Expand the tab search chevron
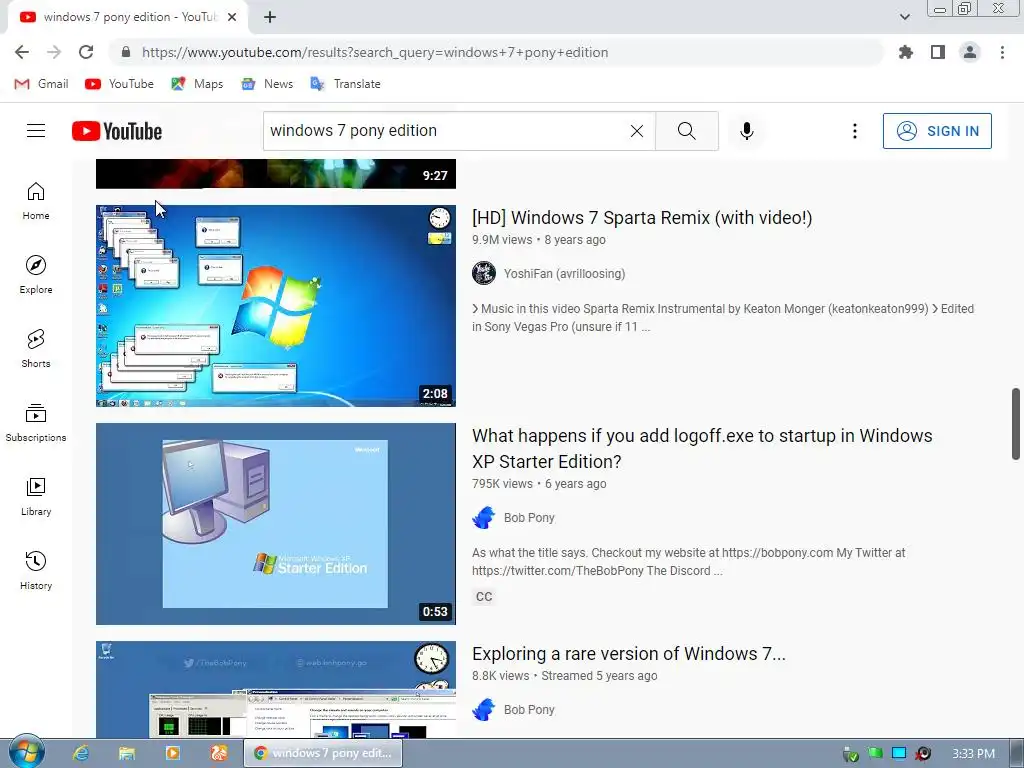Screen dimensions: 1024x768 click(904, 17)
